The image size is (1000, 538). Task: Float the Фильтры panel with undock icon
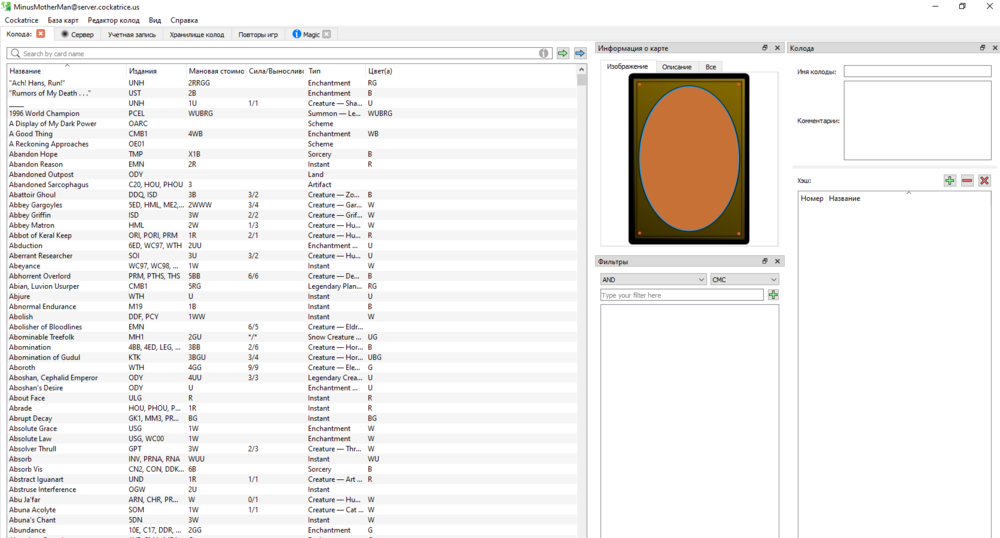point(765,262)
